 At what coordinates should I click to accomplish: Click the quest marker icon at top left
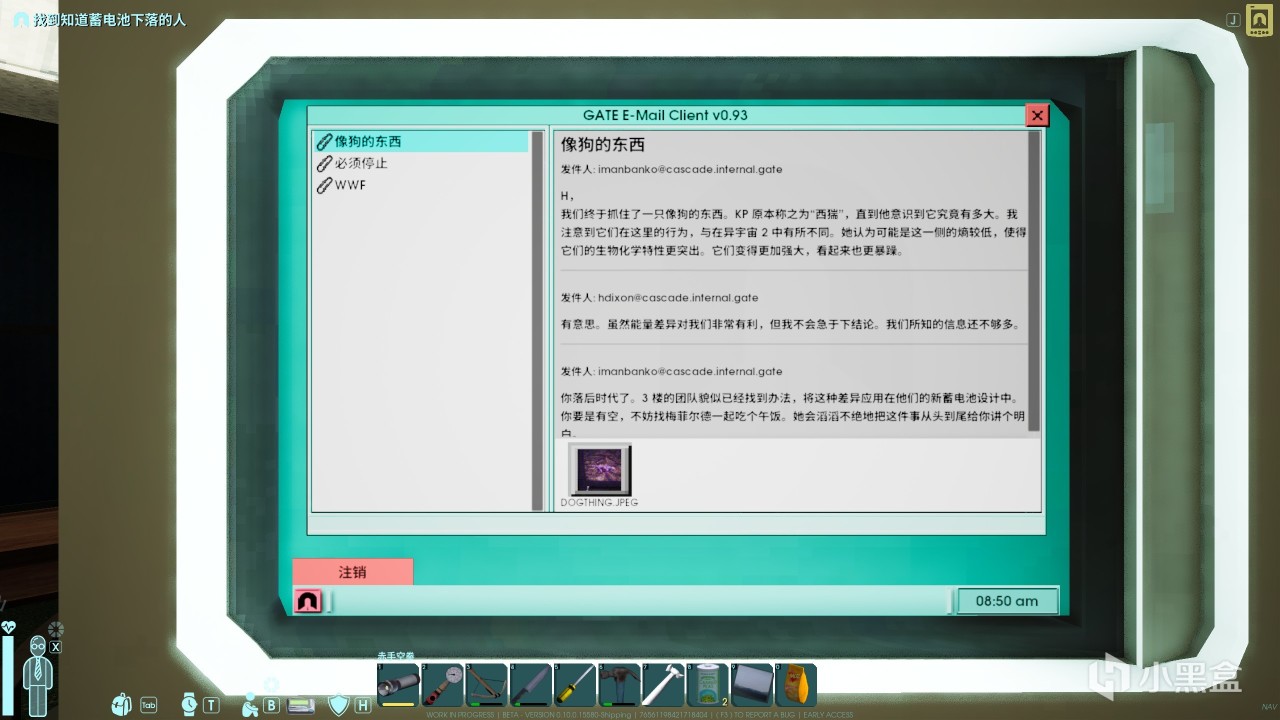[x=21, y=20]
